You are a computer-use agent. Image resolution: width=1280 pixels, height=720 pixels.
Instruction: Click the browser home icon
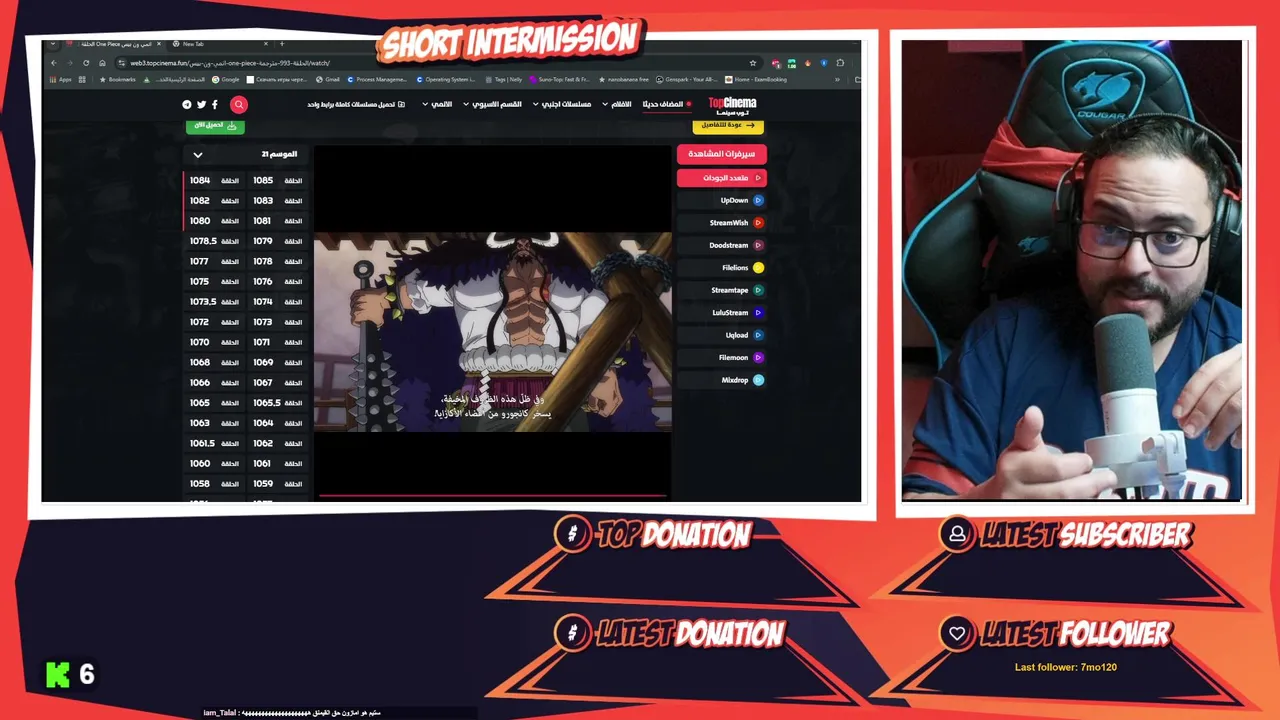[x=102, y=63]
